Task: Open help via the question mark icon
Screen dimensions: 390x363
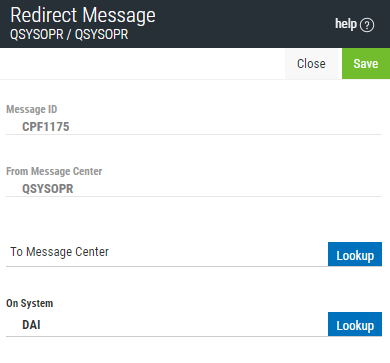Action: pos(367,25)
